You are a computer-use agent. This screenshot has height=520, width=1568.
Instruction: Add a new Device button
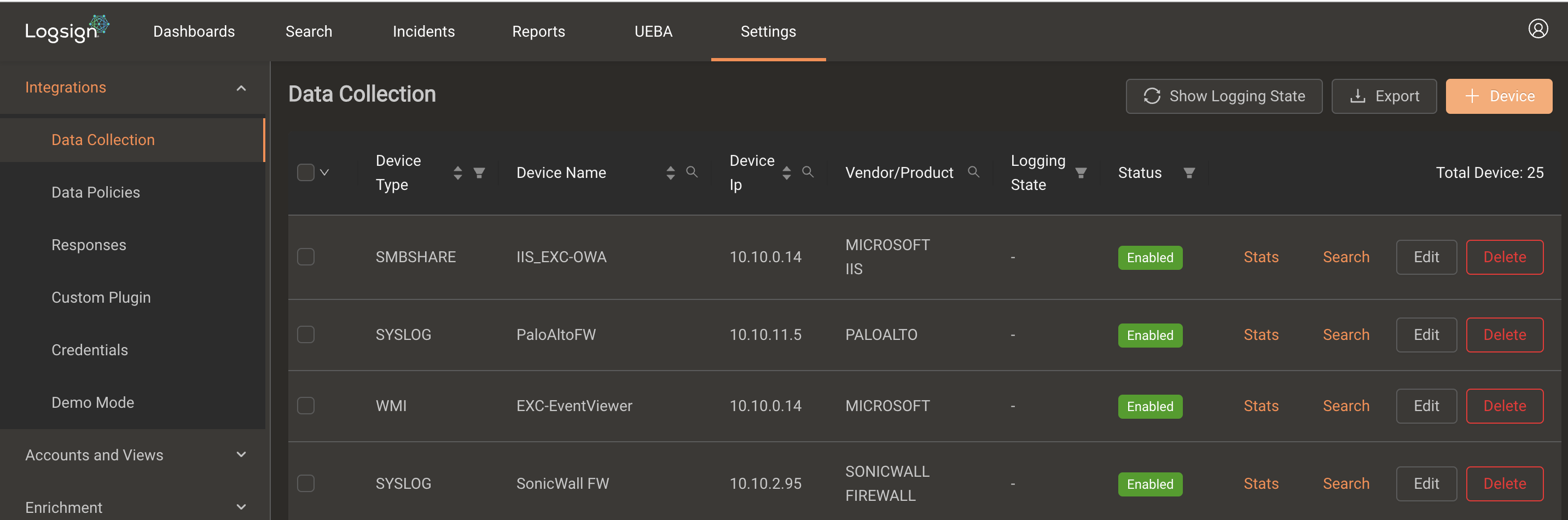click(x=1499, y=96)
